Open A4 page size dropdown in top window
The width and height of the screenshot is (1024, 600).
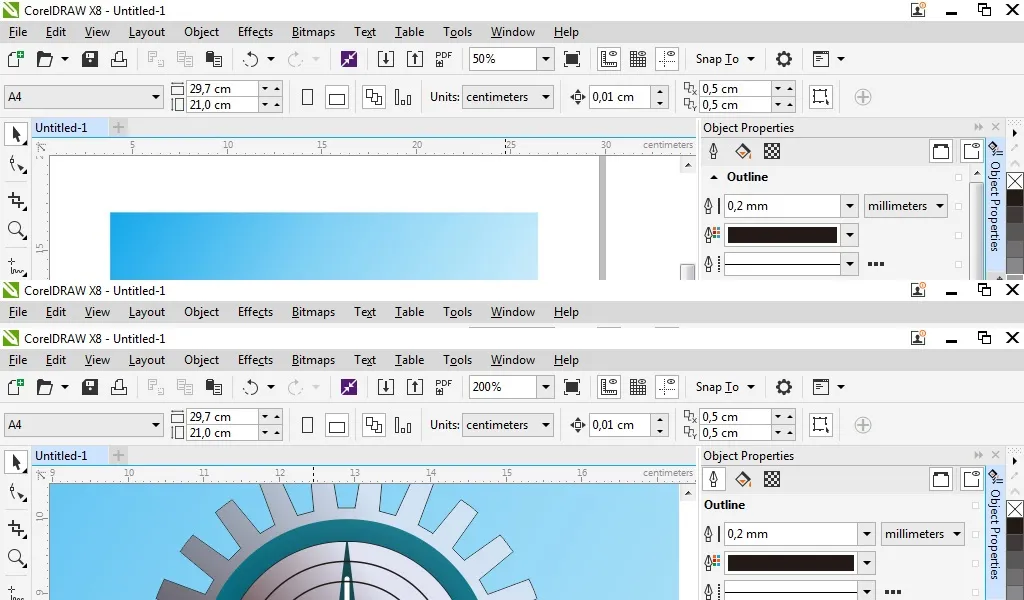point(155,97)
